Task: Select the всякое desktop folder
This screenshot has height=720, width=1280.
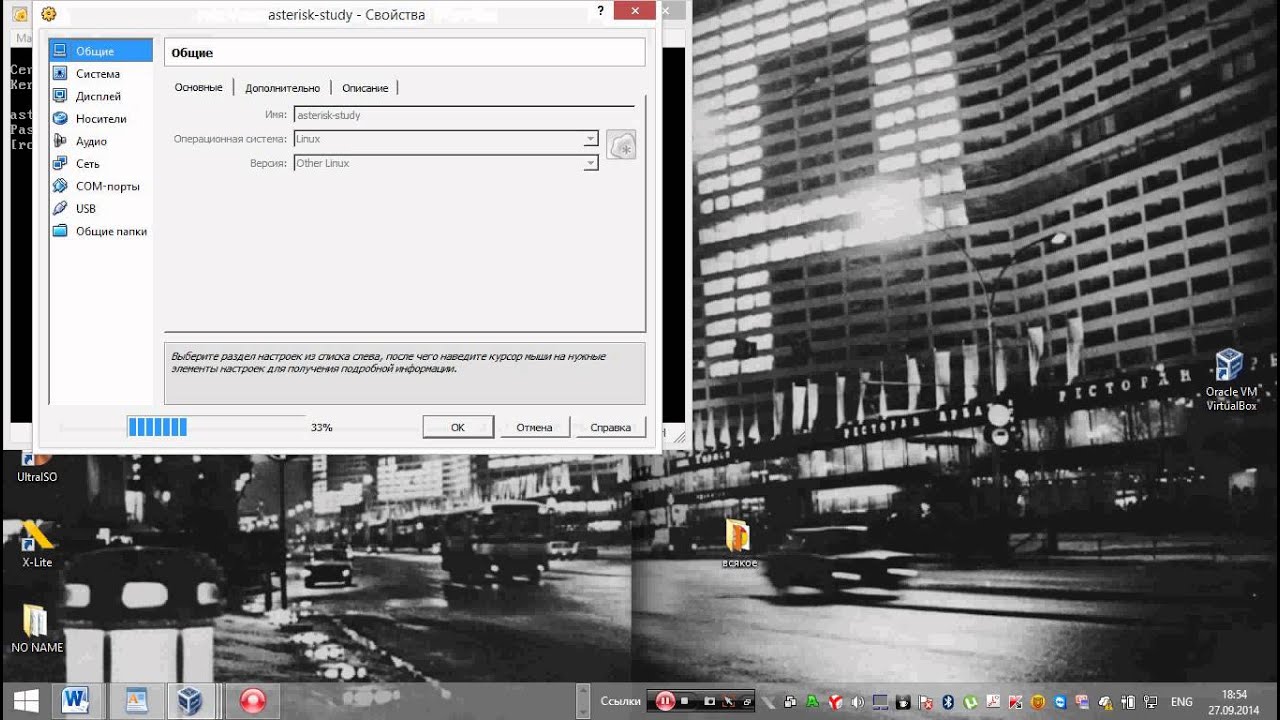Action: (x=739, y=543)
